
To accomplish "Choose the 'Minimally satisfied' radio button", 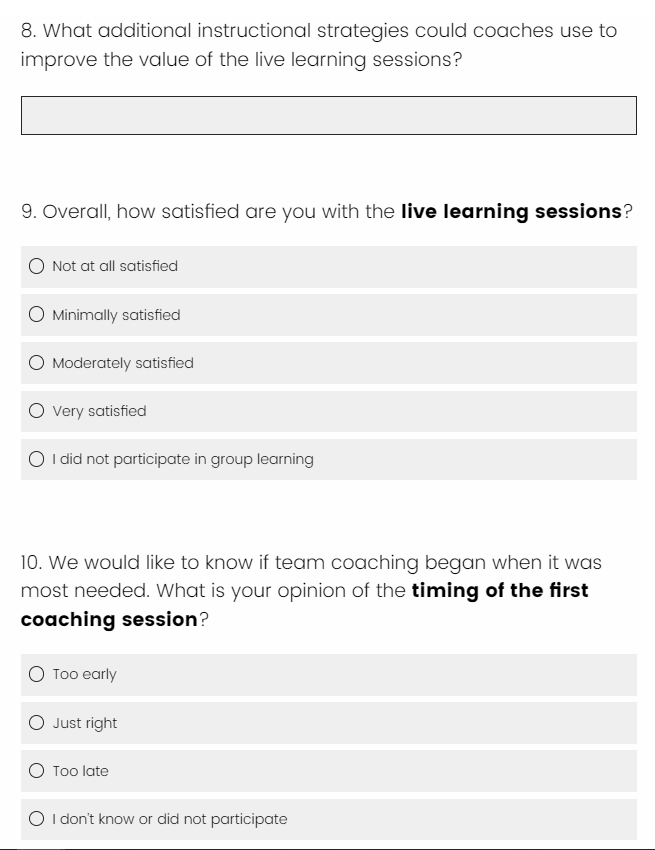I will [37, 315].
